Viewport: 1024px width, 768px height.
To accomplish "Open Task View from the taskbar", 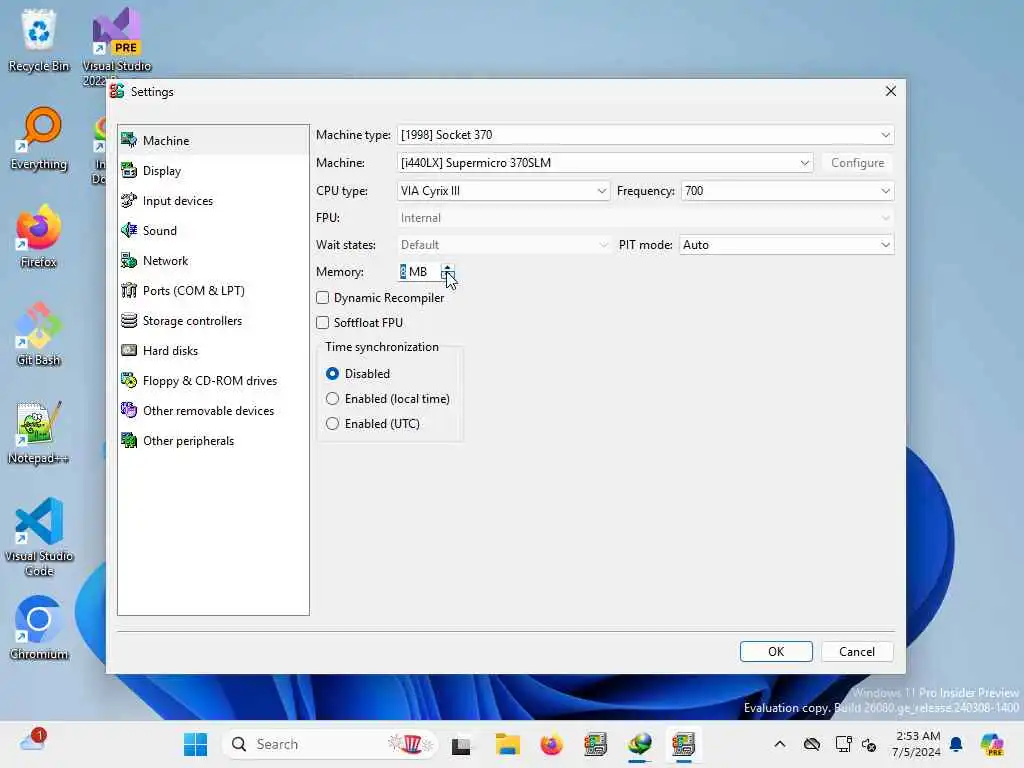I will 462,744.
